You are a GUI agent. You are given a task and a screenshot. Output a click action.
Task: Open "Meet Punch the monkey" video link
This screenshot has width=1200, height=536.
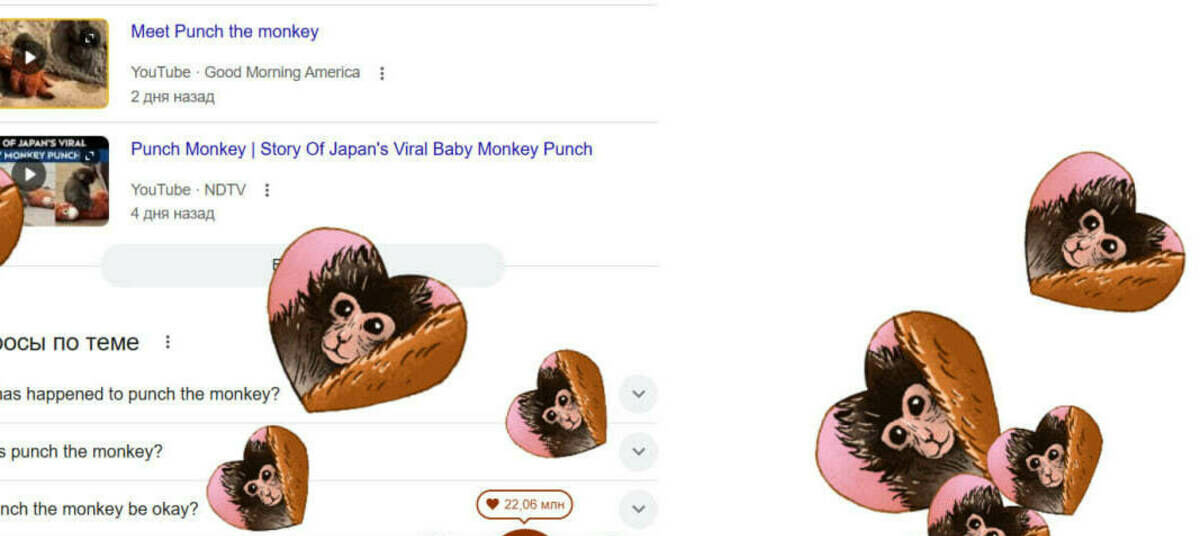tap(224, 31)
